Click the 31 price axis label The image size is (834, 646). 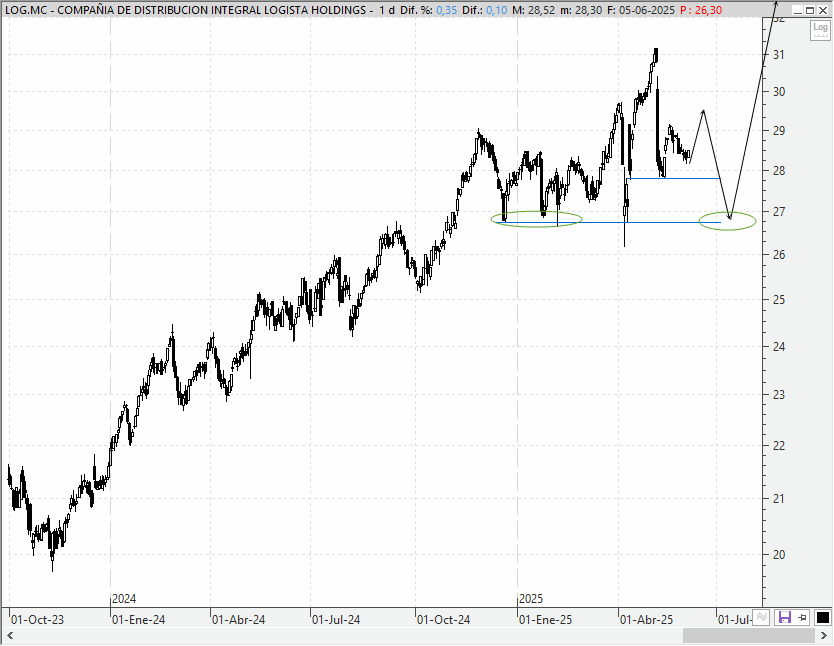pos(779,55)
